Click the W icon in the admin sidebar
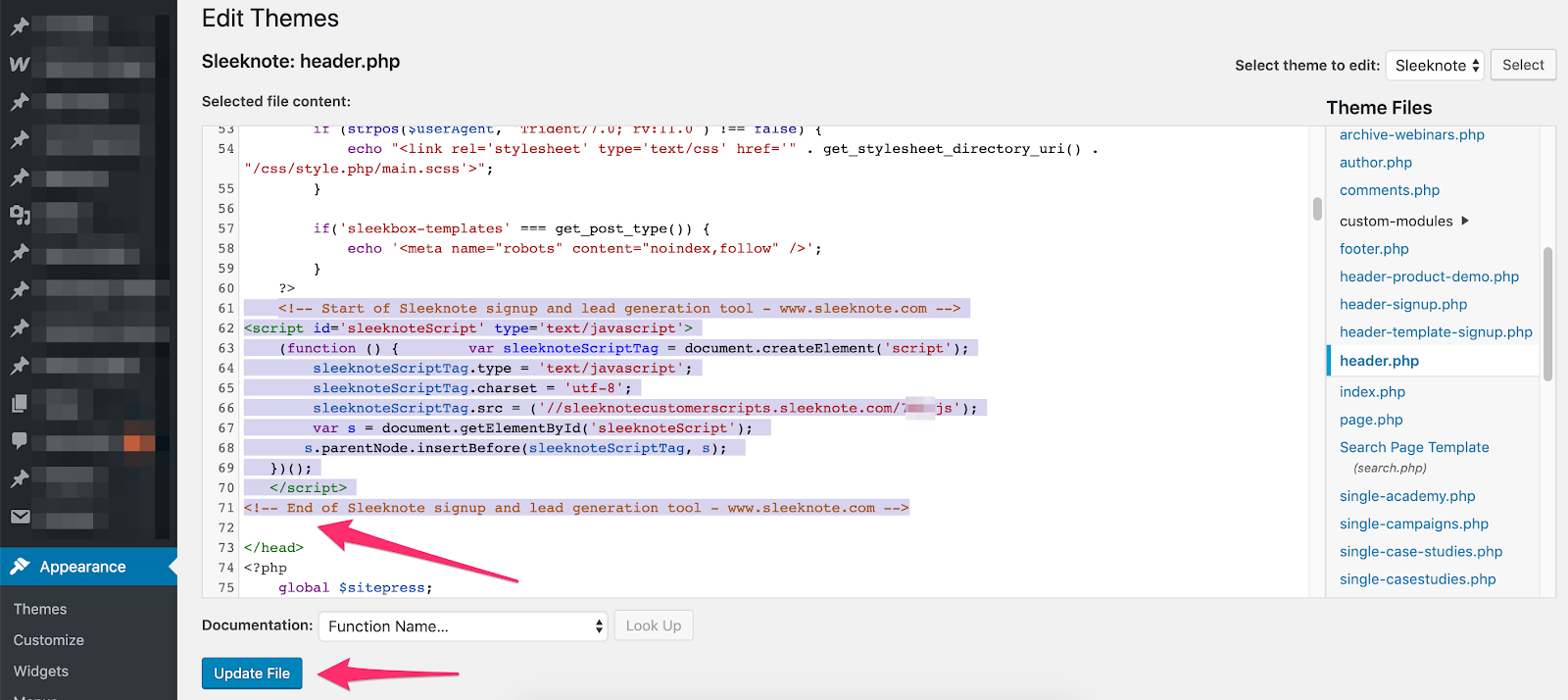The width and height of the screenshot is (1568, 700). point(20,65)
